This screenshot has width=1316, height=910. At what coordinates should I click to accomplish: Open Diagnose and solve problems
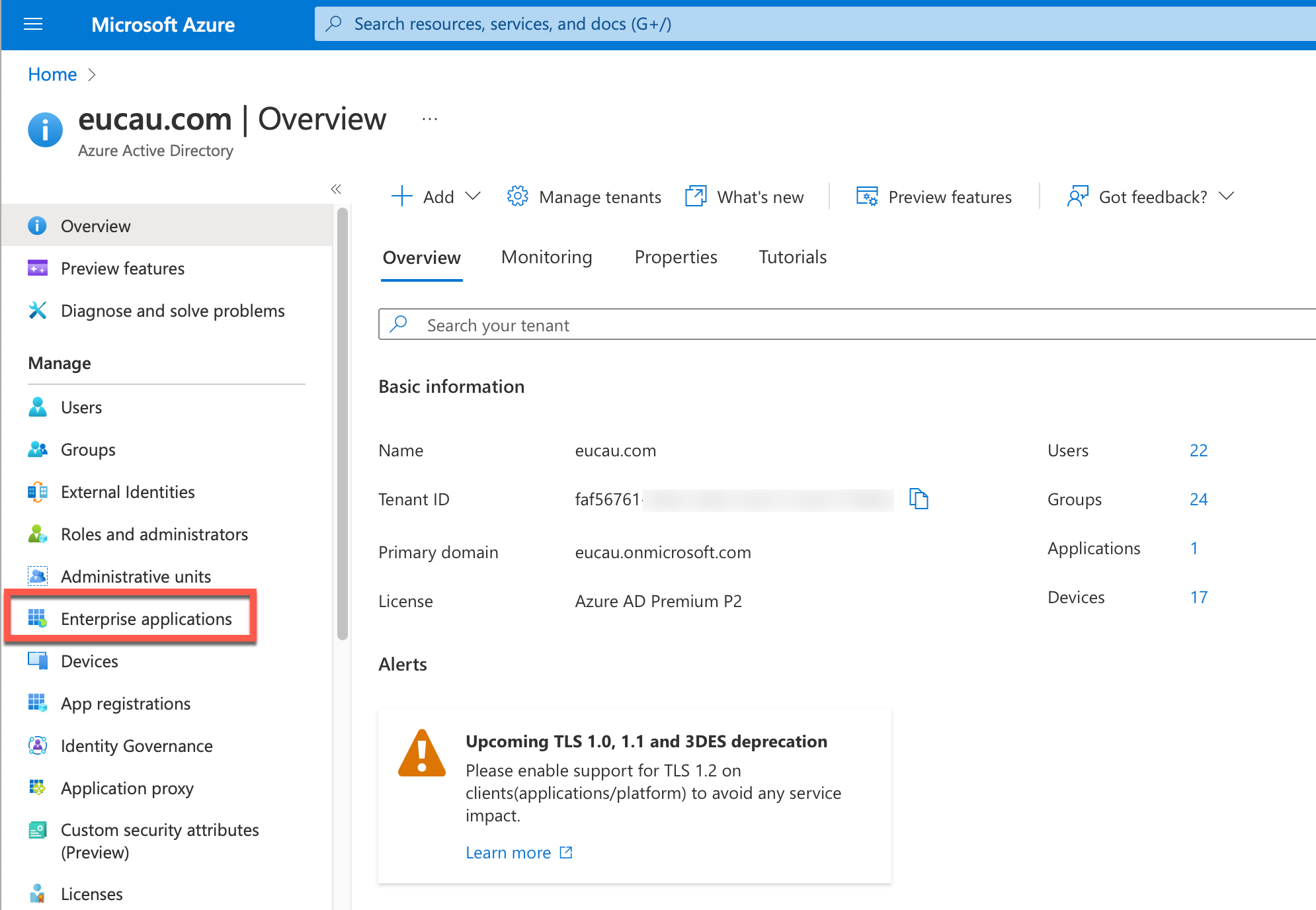[x=173, y=311]
